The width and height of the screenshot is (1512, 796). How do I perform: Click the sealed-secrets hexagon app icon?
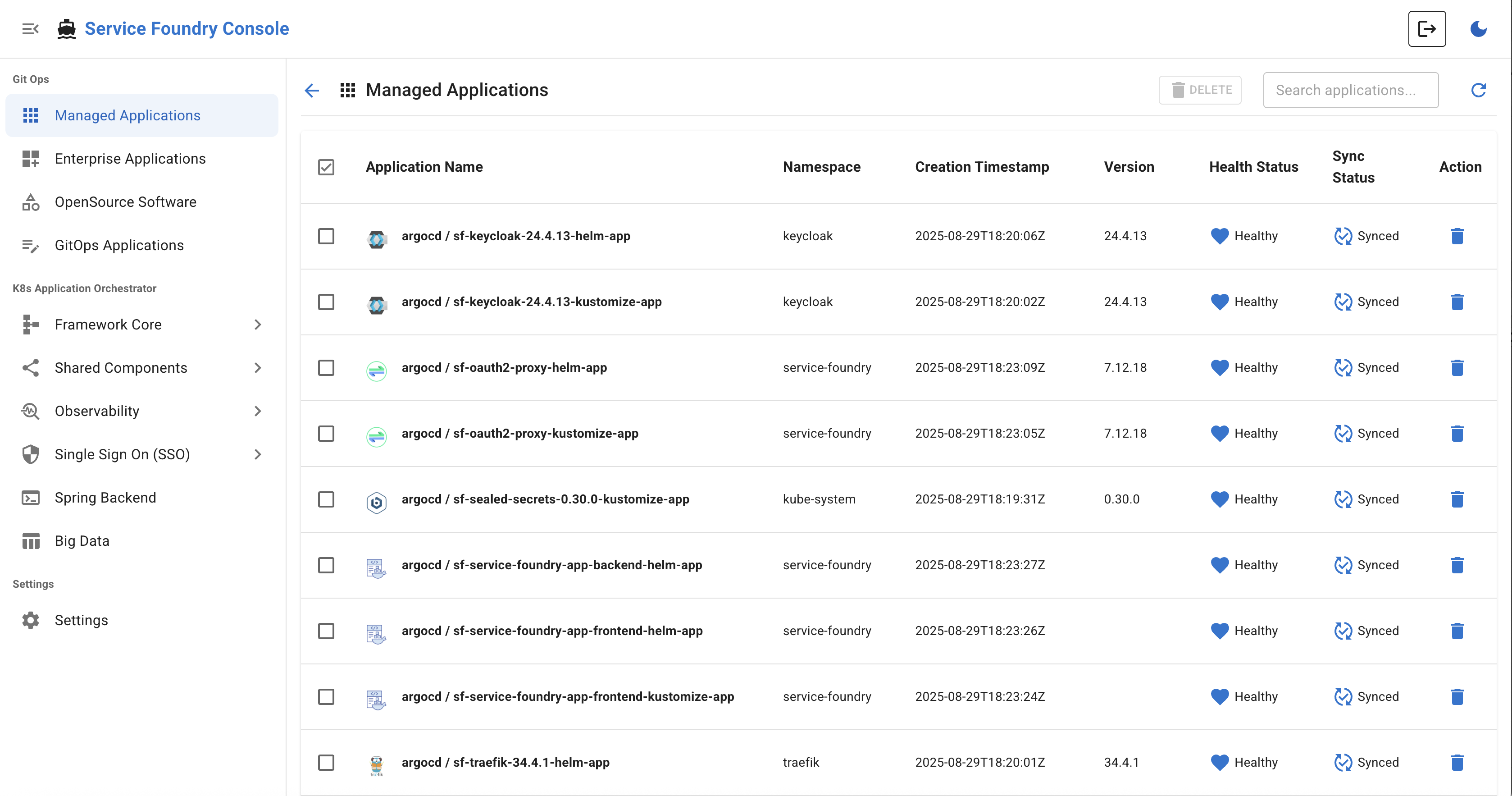376,502
